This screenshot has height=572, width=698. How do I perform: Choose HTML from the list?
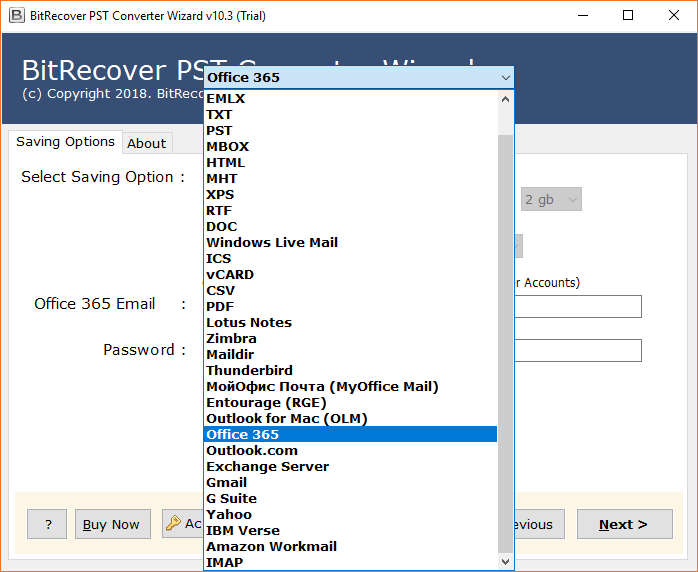click(350, 162)
